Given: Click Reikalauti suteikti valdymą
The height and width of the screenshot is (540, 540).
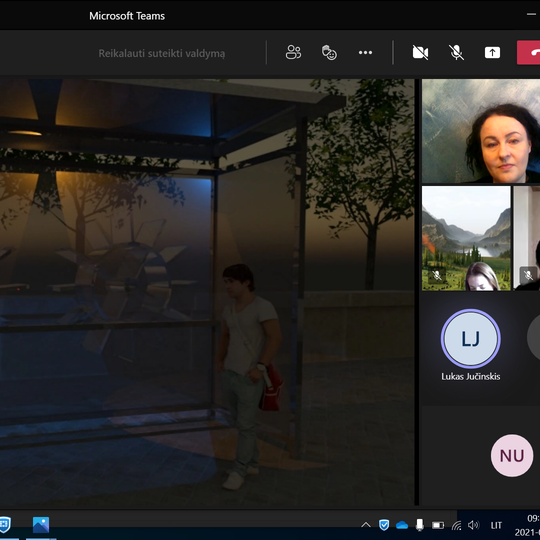Looking at the screenshot, I should [x=162, y=53].
